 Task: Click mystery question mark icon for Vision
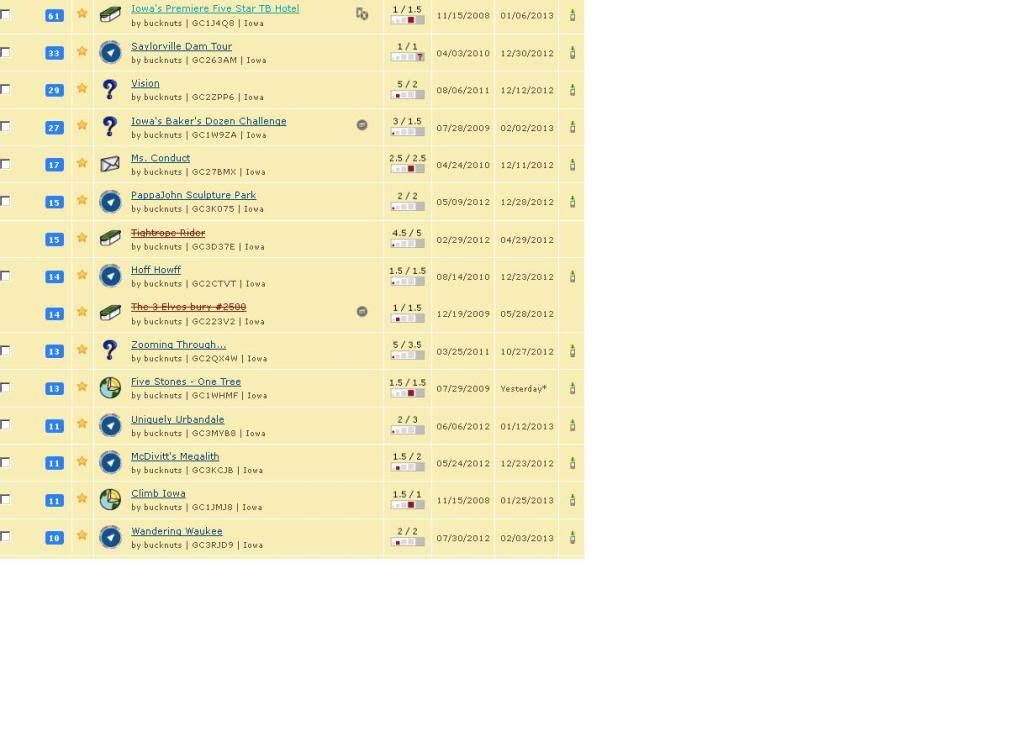(x=110, y=89)
